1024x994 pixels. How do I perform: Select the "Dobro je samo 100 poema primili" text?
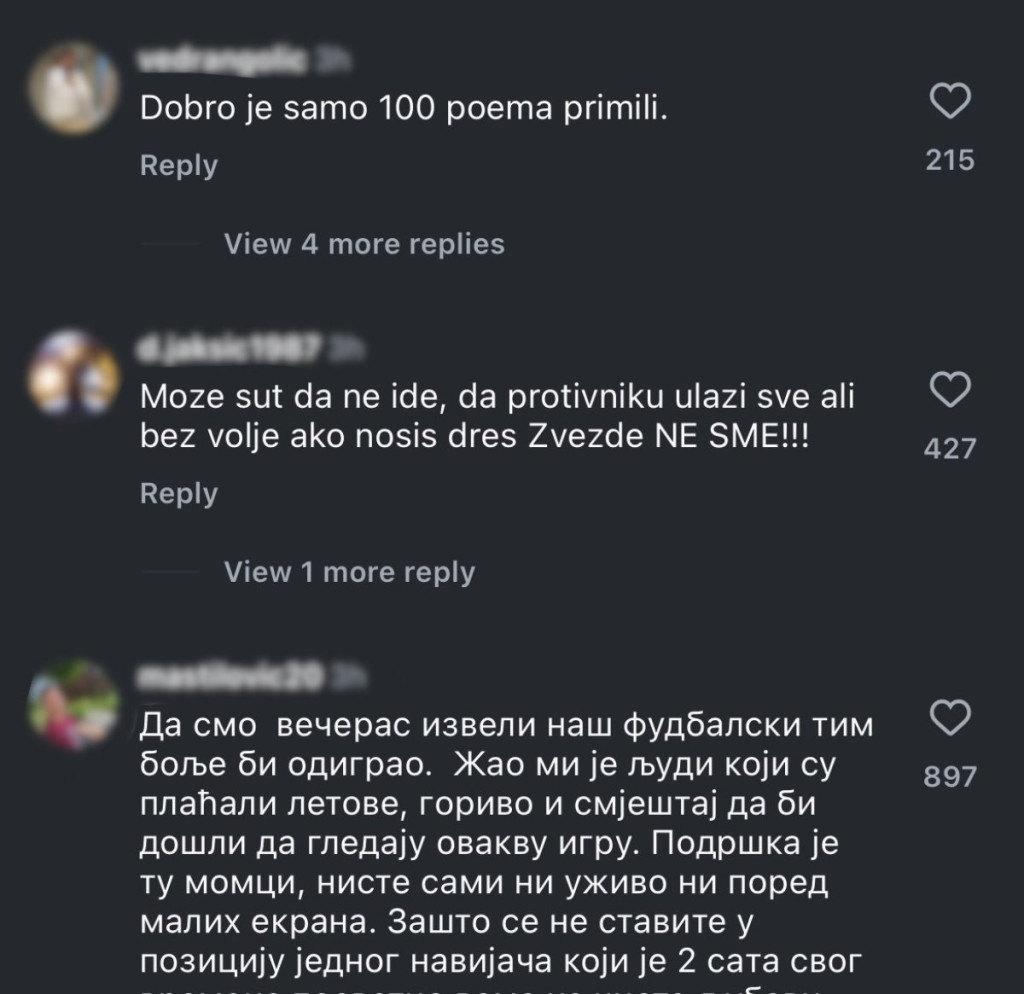coord(403,110)
